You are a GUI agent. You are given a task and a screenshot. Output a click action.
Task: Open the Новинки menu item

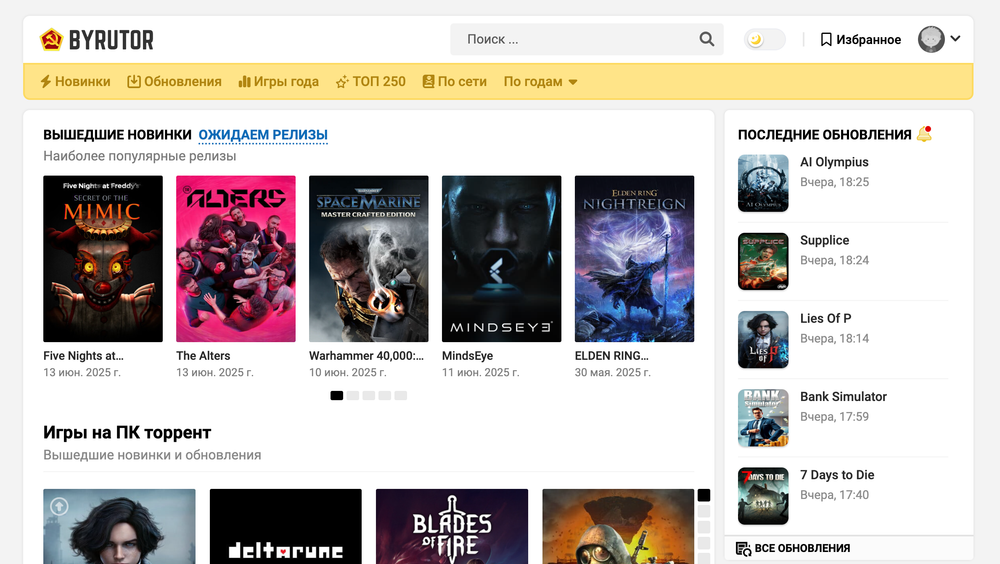(x=75, y=82)
